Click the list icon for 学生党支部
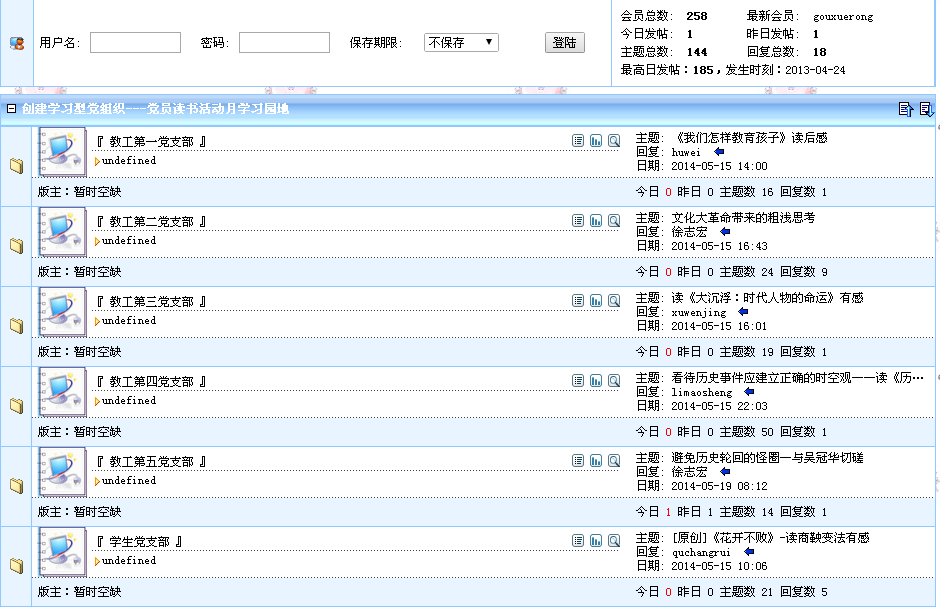Screen dimensions: 940x607 click(578, 540)
